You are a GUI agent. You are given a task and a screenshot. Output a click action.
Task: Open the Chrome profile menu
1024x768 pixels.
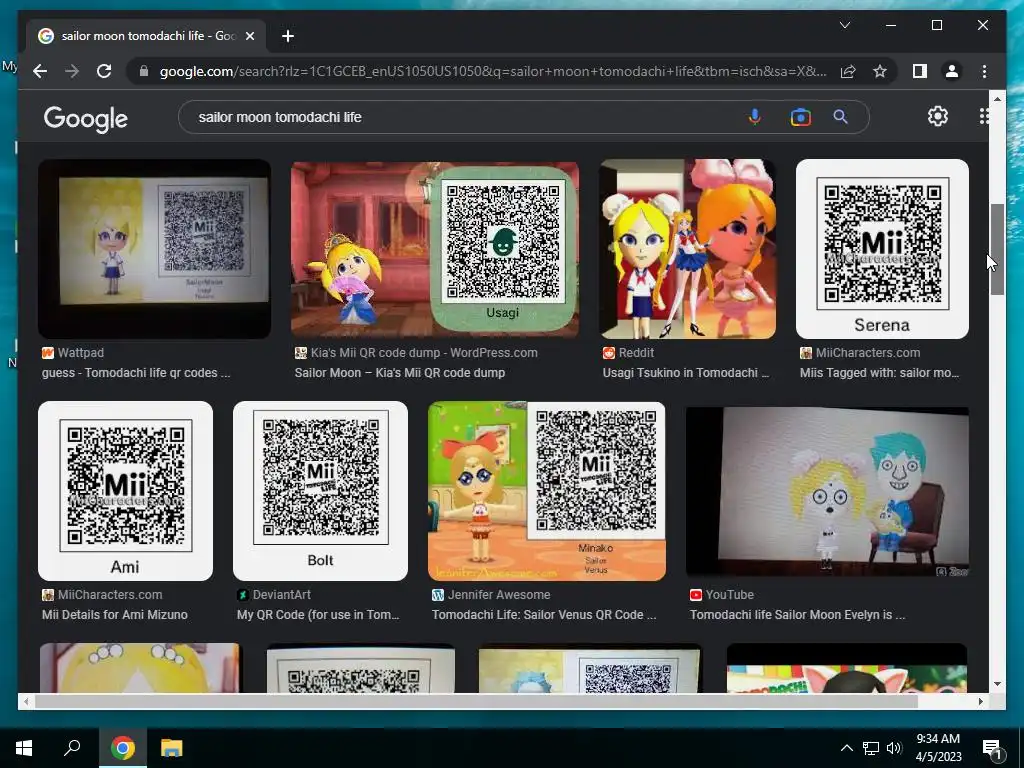point(952,71)
